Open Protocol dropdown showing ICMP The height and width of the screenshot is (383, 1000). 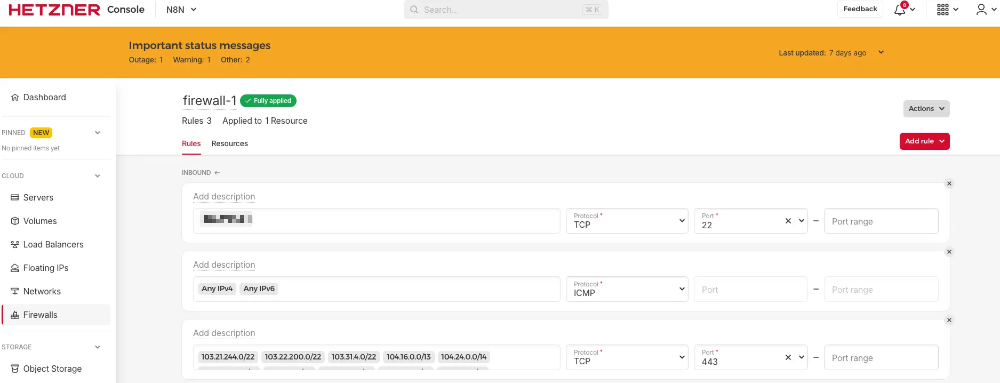tap(627, 289)
